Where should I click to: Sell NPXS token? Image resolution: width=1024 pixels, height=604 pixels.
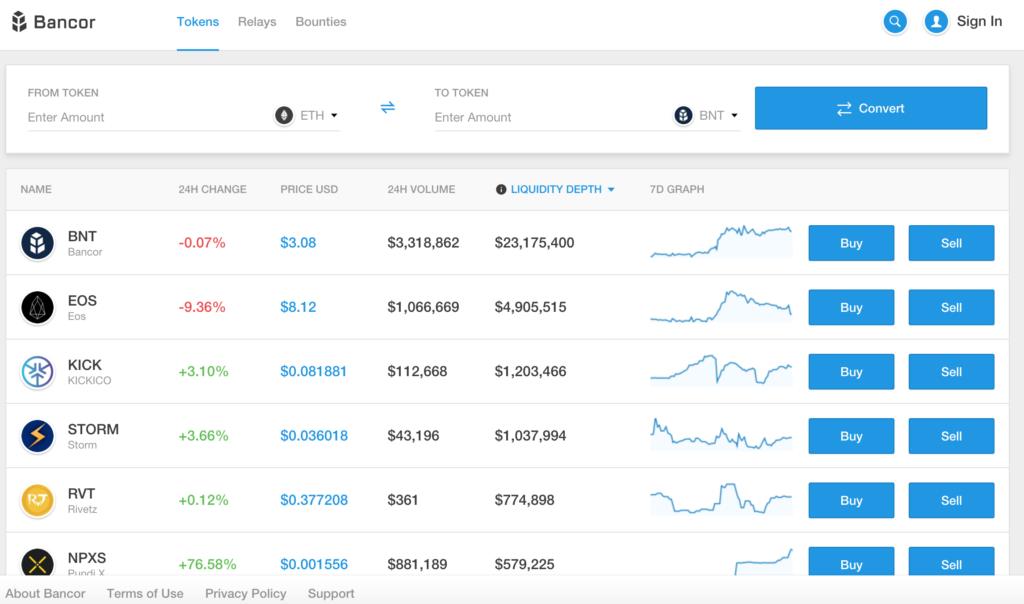pyautogui.click(x=951, y=562)
